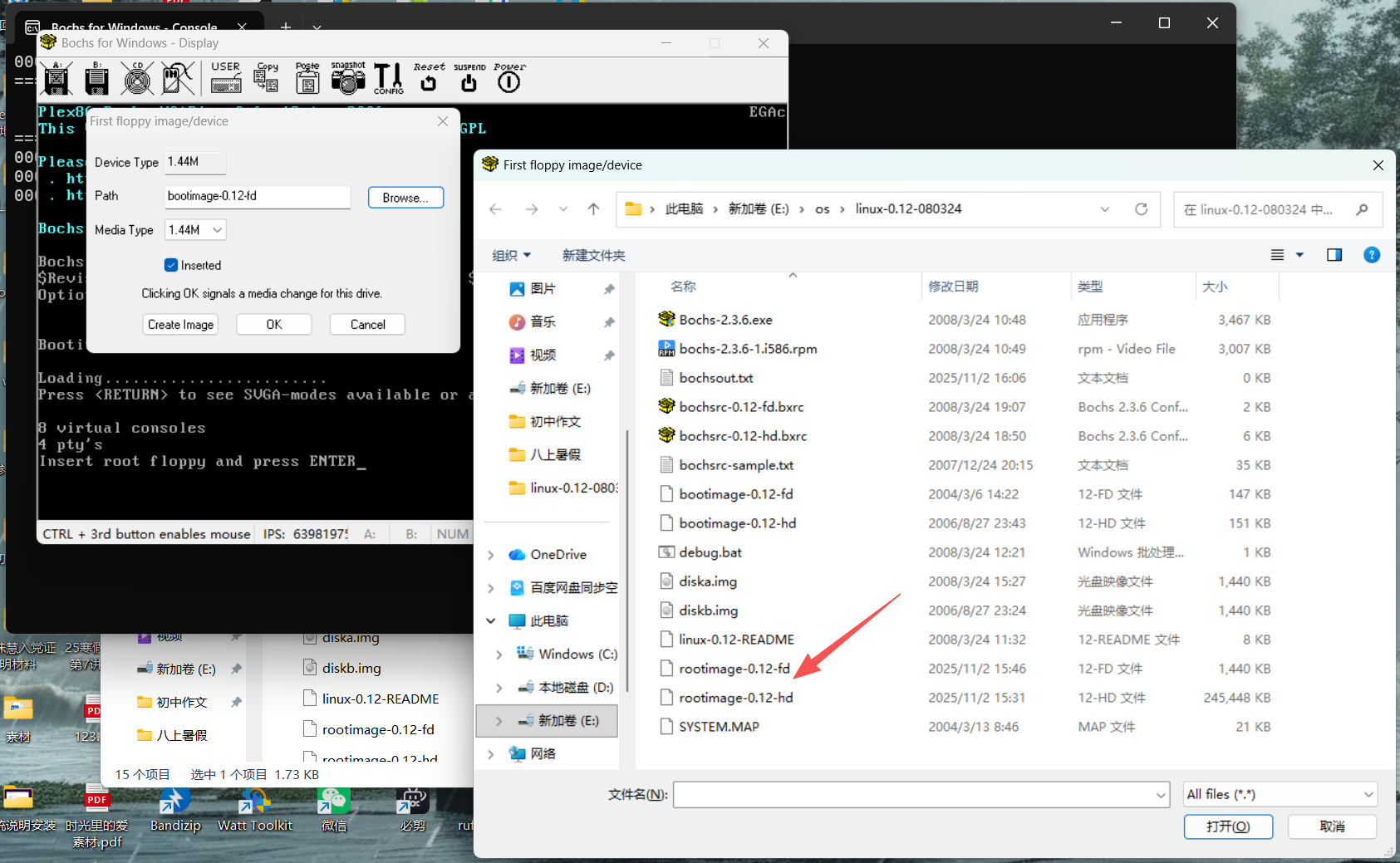
Task: Open the Media Type dropdown
Action: pos(196,230)
